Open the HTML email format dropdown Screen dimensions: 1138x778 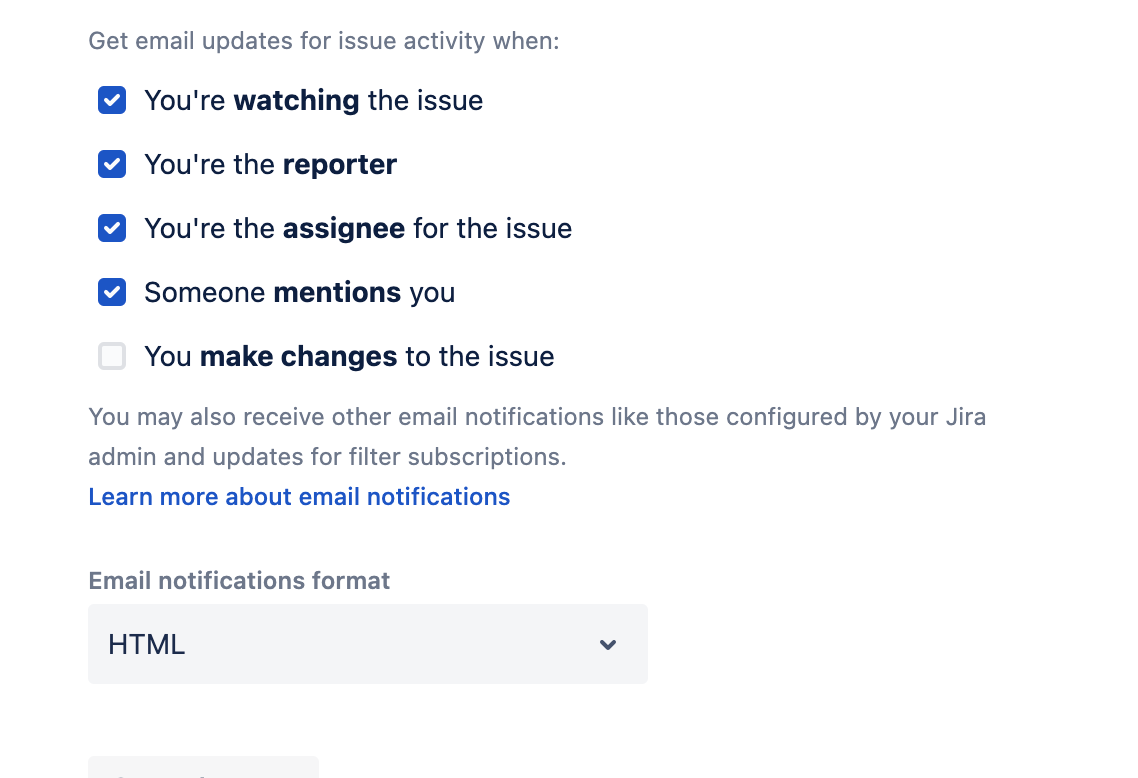point(367,645)
